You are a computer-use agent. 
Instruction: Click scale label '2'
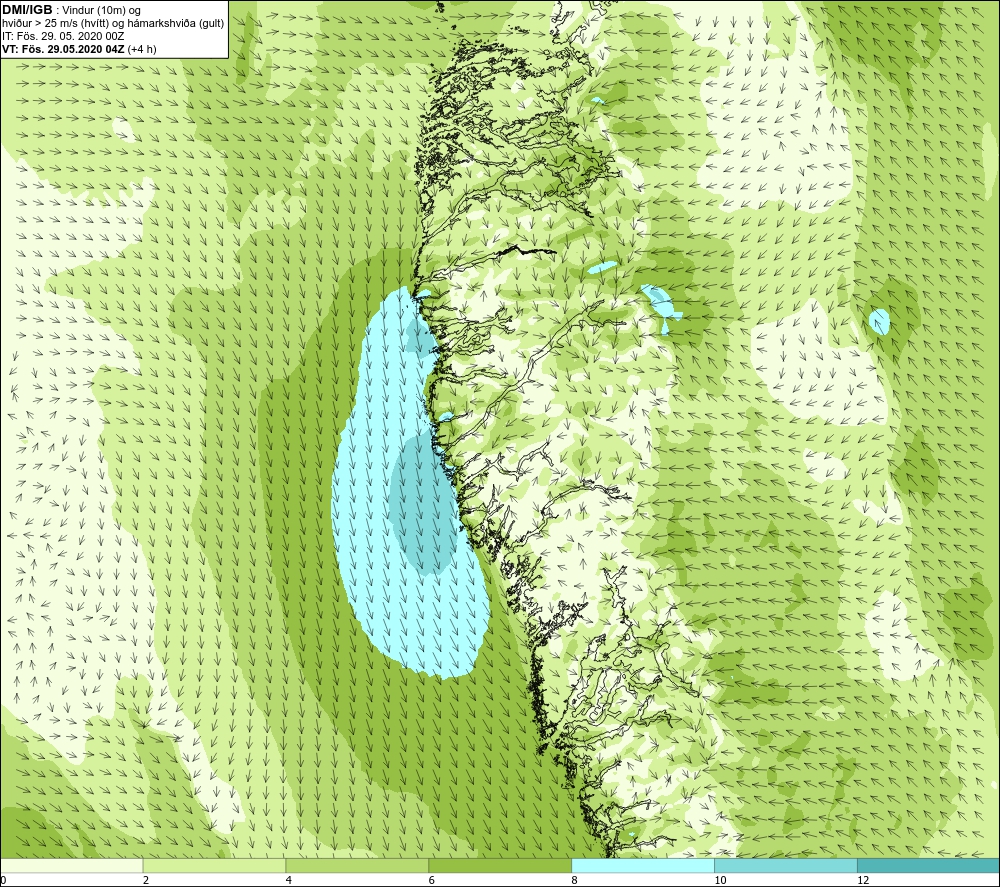click(146, 880)
